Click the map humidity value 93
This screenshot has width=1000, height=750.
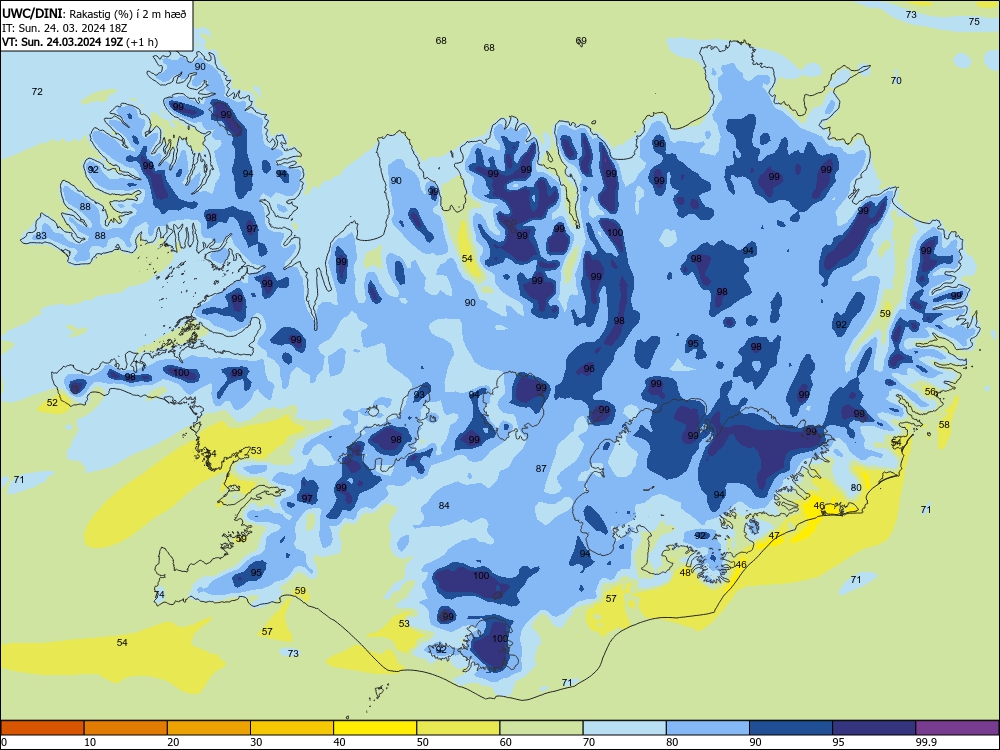point(419,395)
